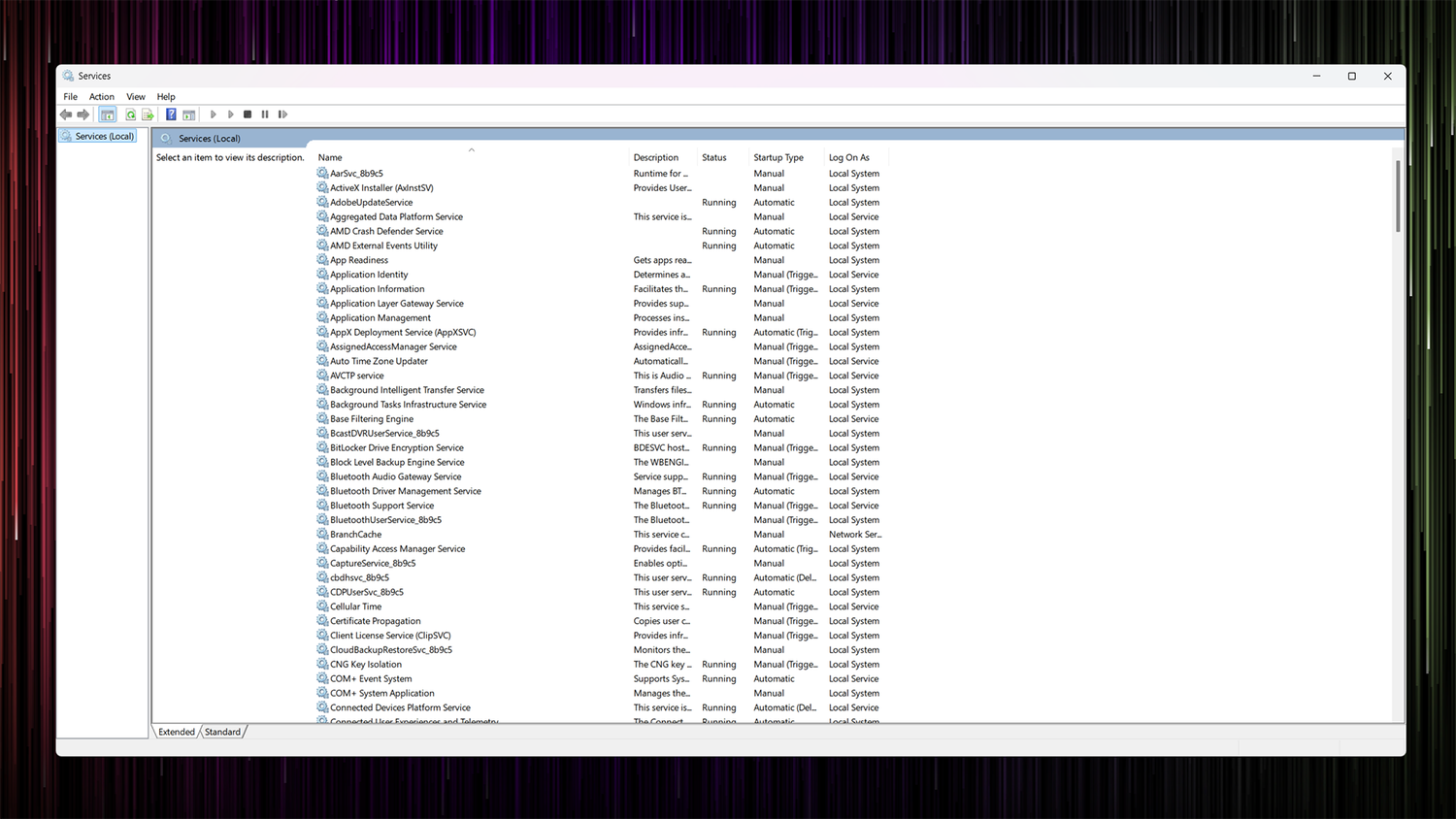Viewport: 1456px width, 819px height.
Task: Click the vertical scrollbar thumb in the services list
Action: [1398, 196]
